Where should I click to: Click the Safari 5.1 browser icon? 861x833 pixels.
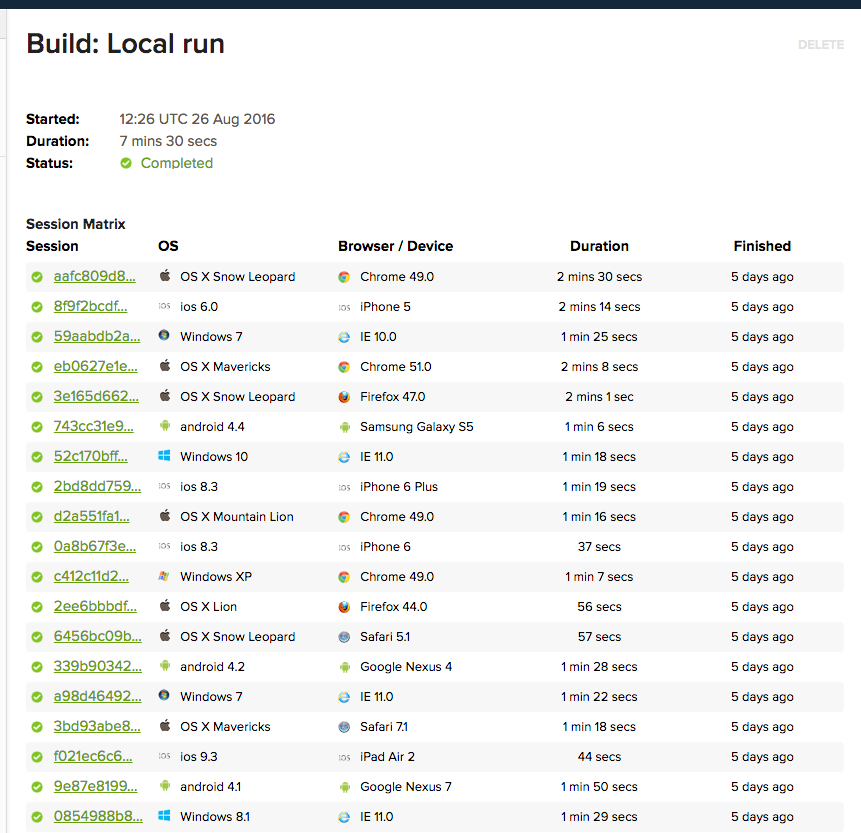344,637
